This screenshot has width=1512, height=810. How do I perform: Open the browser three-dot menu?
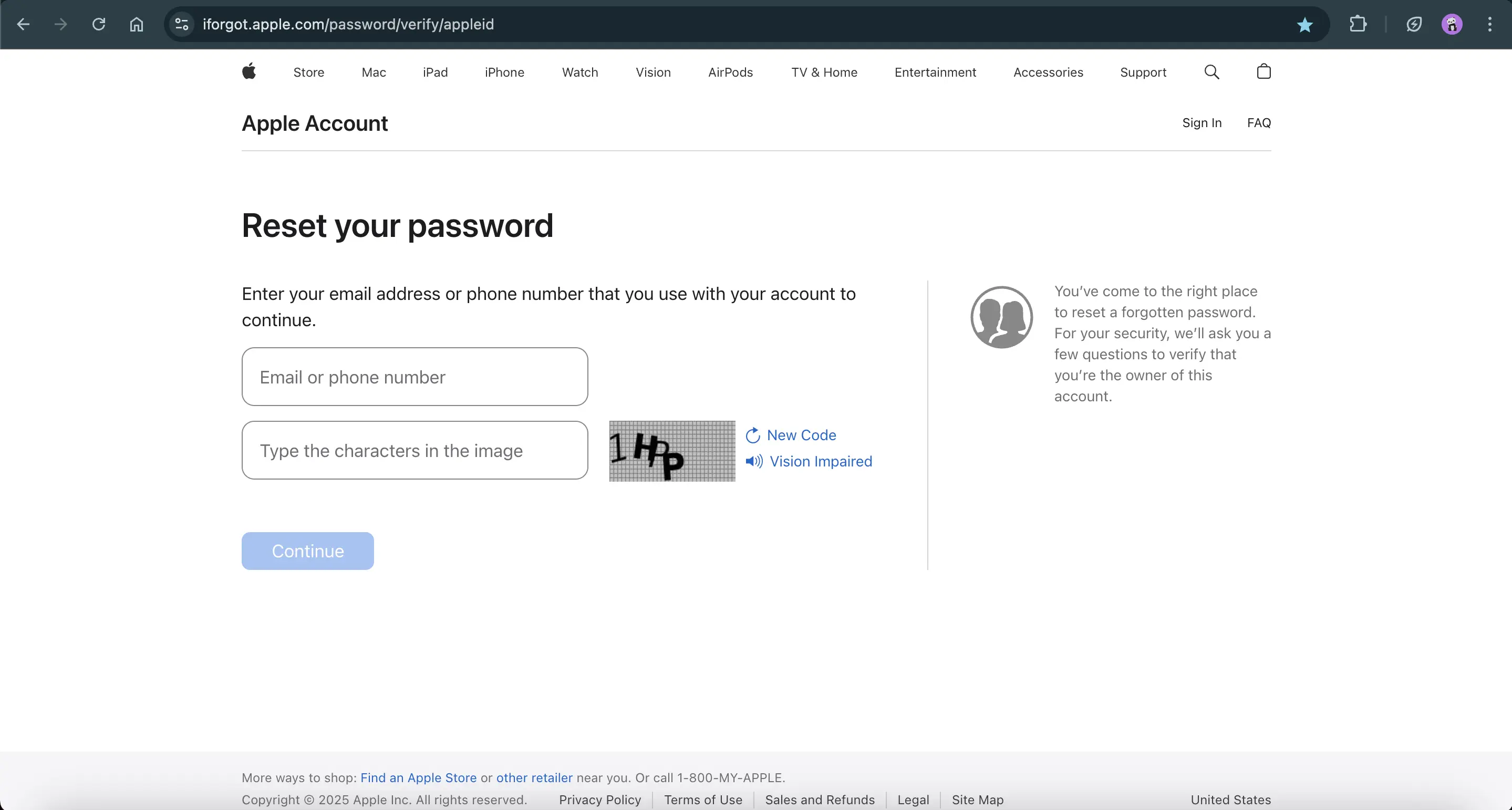(1490, 24)
